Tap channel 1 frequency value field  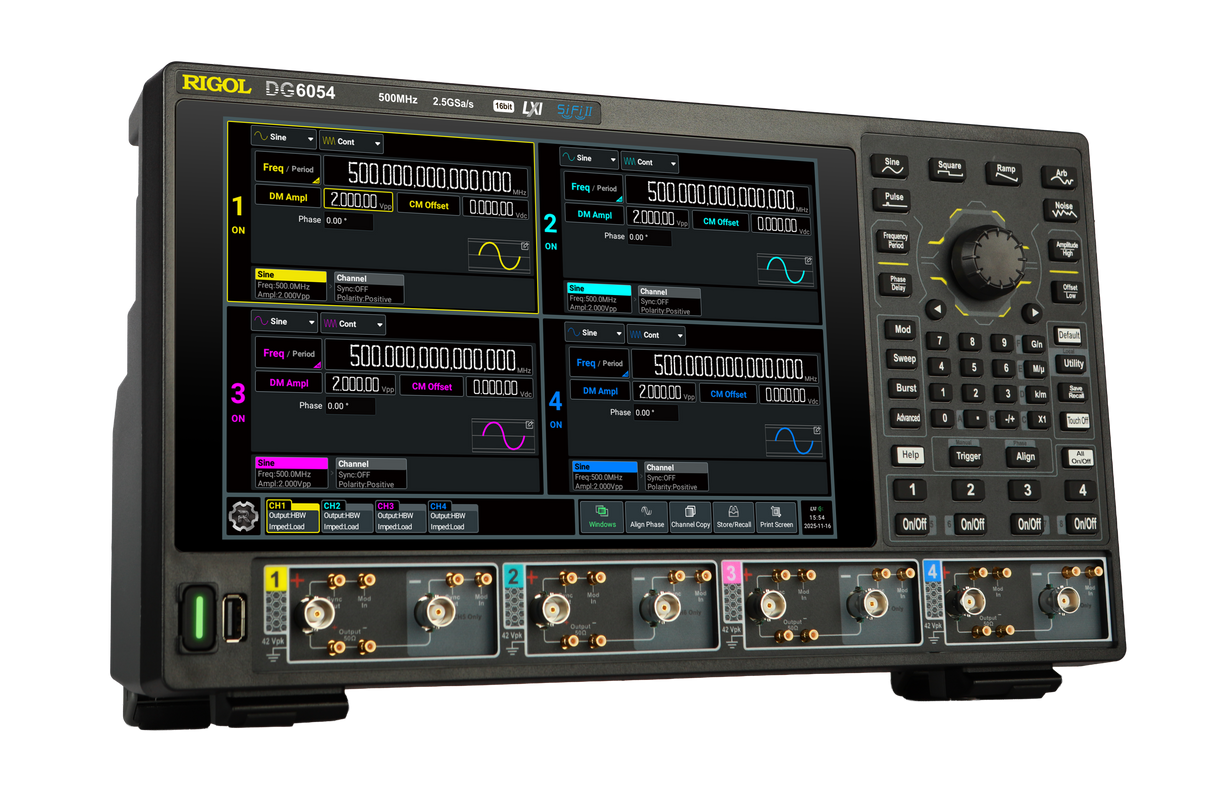click(428, 178)
